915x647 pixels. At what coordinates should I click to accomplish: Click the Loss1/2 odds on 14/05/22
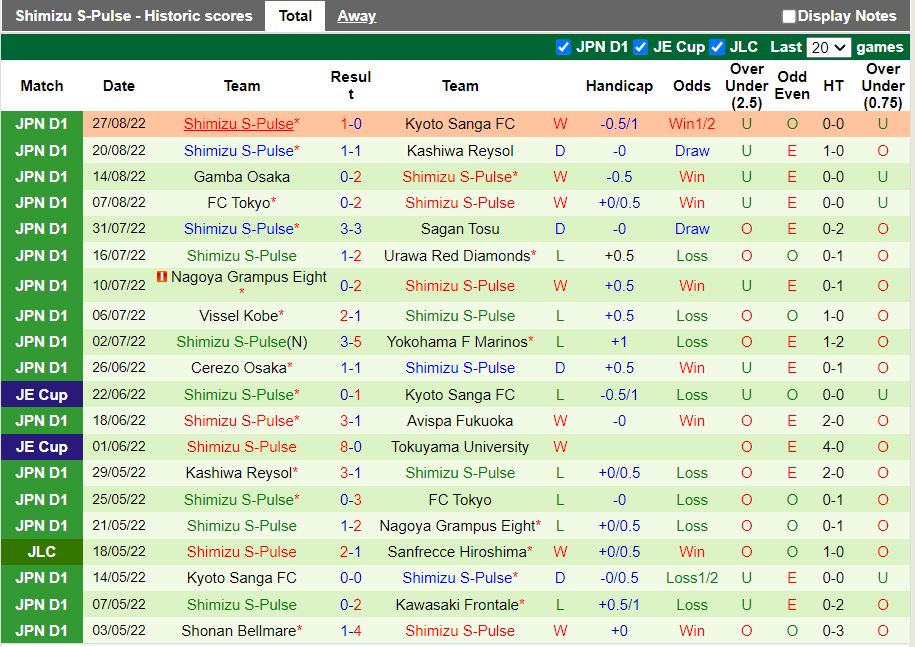(x=692, y=578)
